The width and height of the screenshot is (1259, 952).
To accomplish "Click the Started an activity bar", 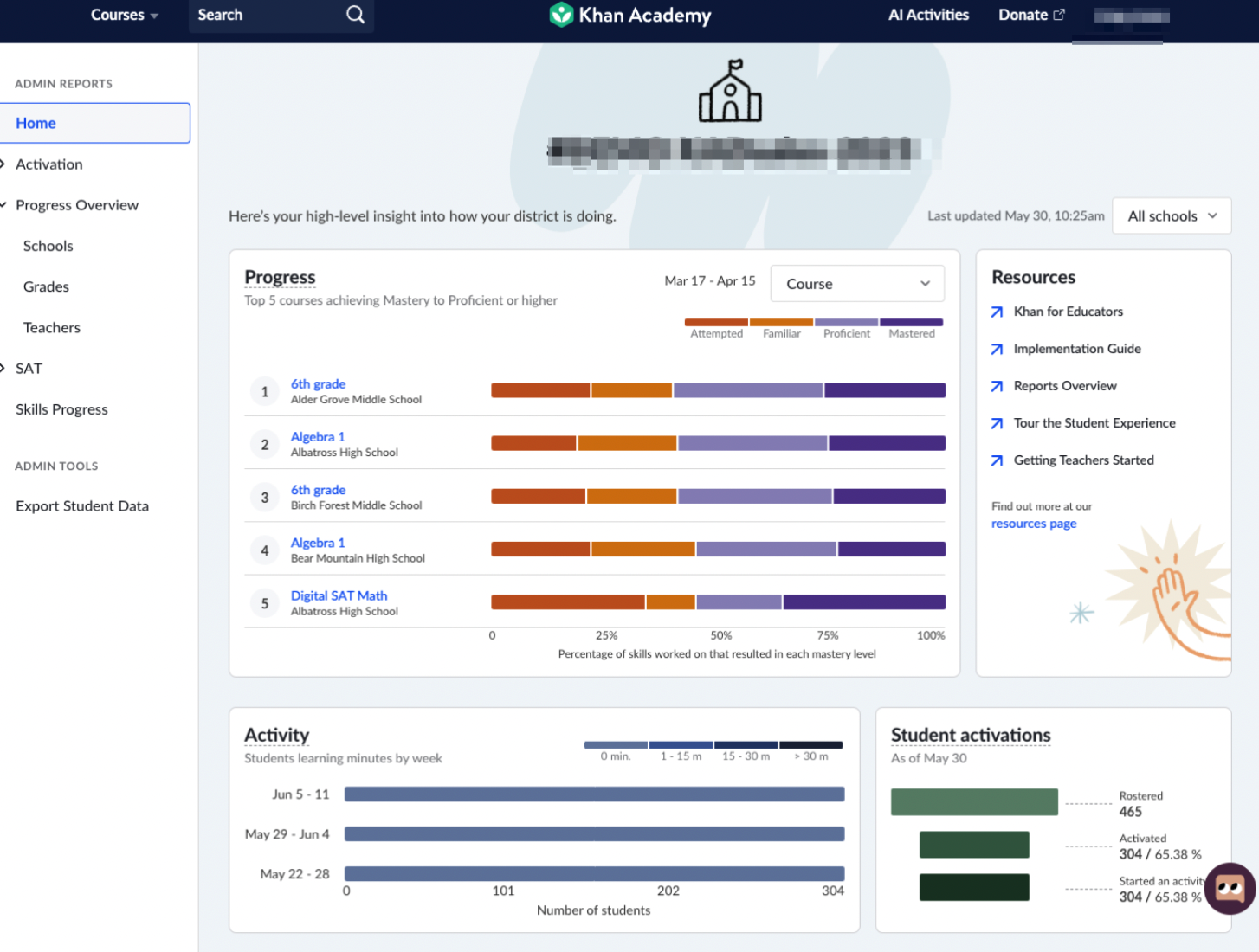I will 974,887.
